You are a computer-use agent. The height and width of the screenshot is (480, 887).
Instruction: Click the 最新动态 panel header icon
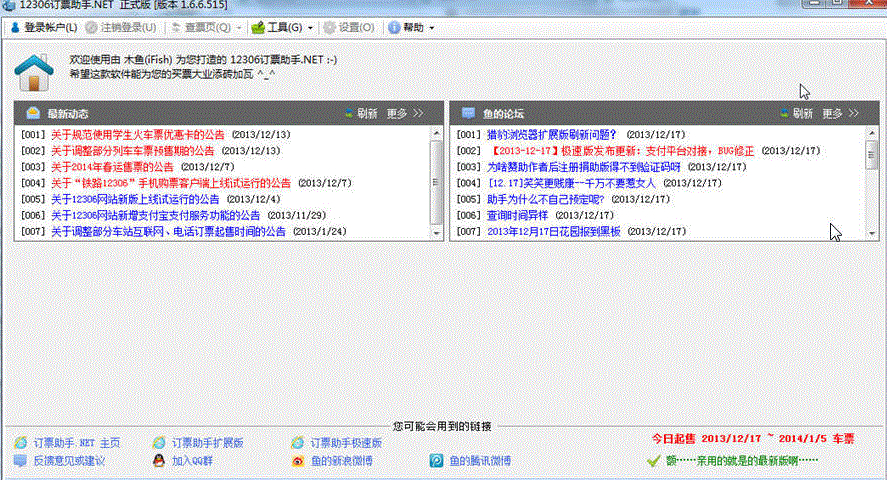32,113
